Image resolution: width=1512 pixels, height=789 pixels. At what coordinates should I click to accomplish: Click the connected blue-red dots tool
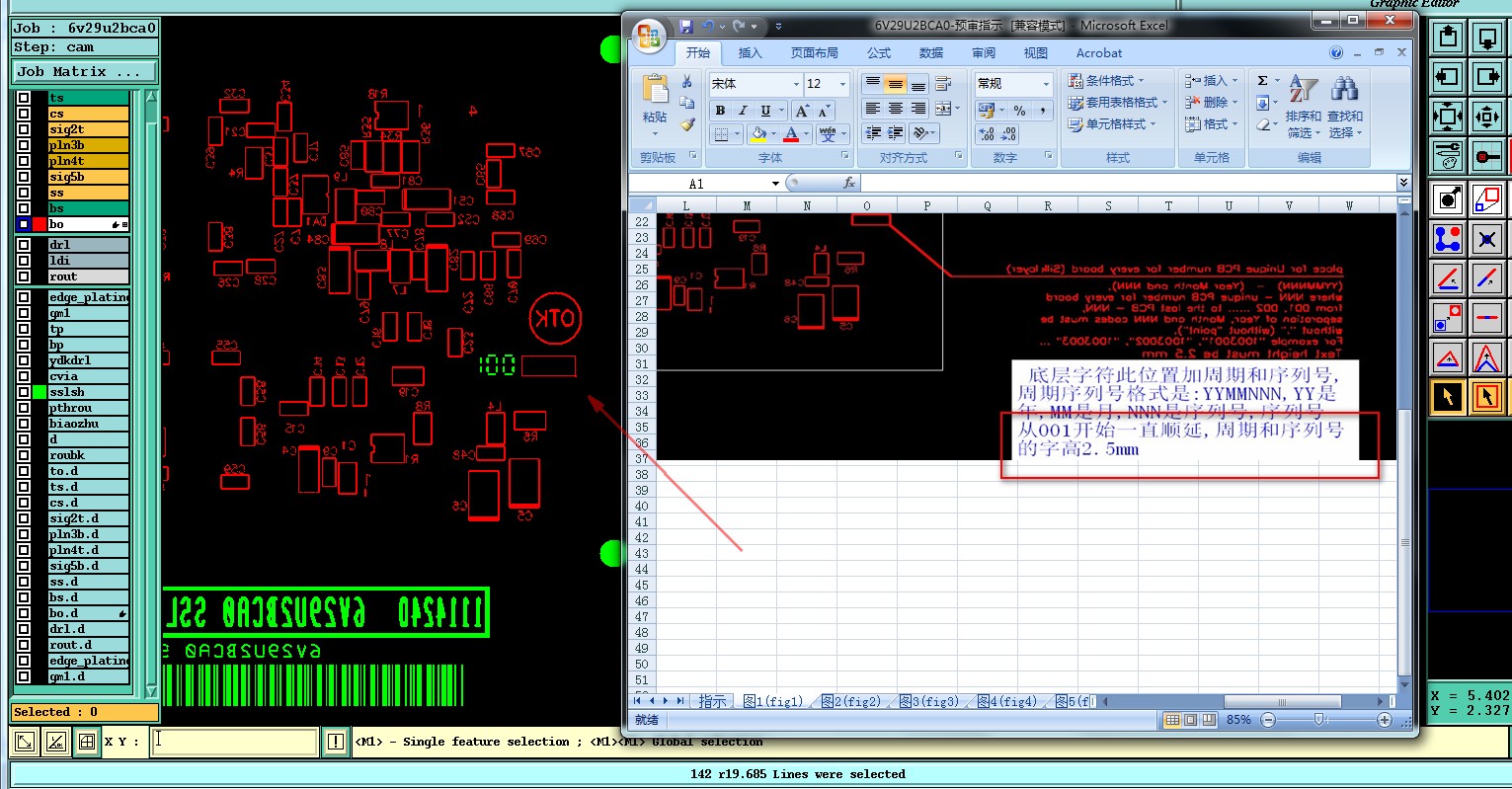1448,239
